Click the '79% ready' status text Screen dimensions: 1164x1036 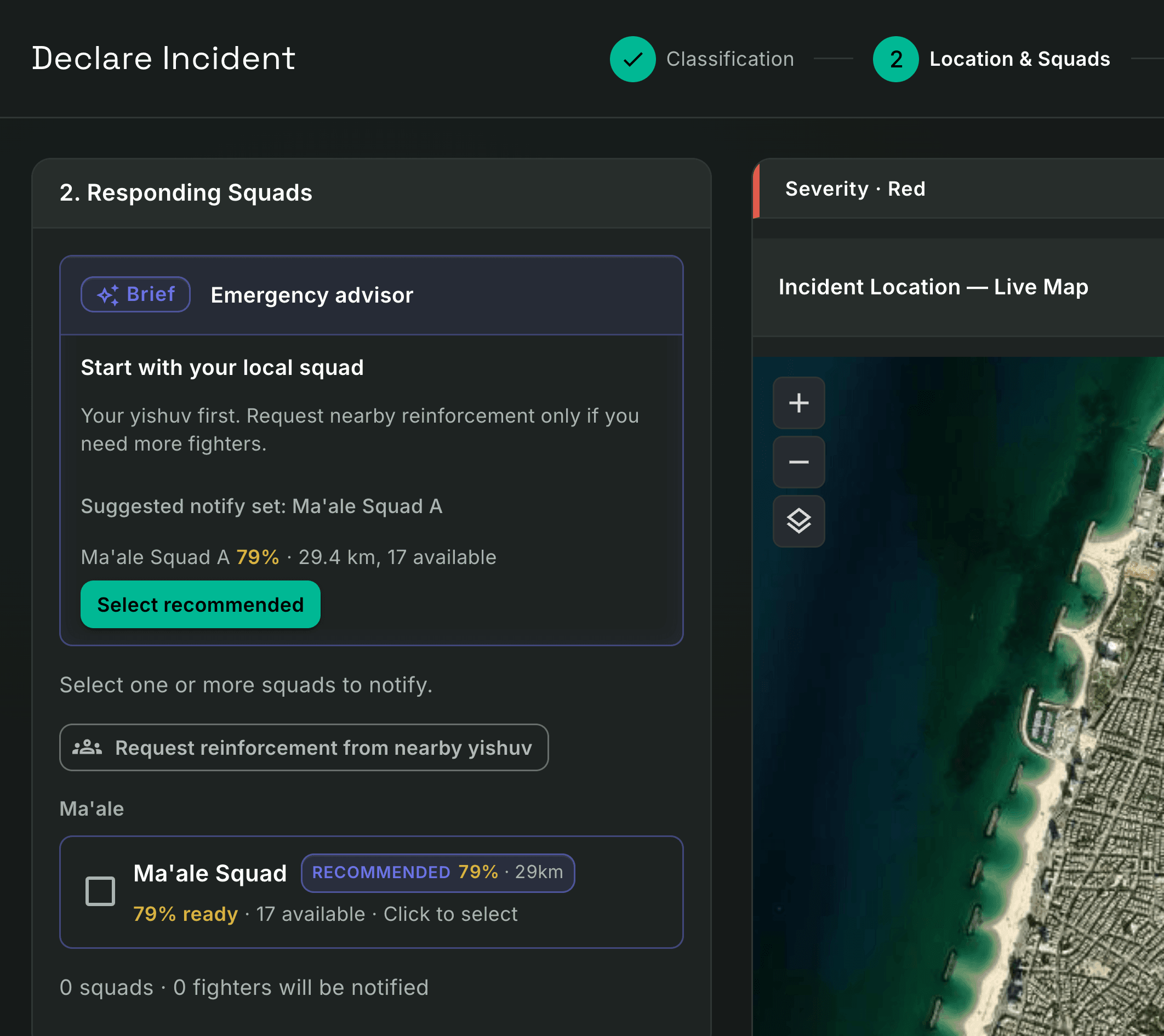(186, 914)
